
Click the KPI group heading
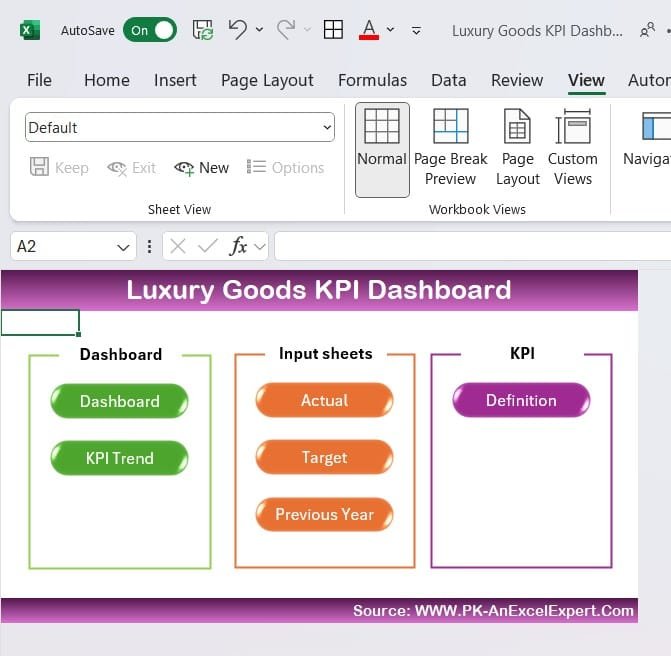coord(523,353)
